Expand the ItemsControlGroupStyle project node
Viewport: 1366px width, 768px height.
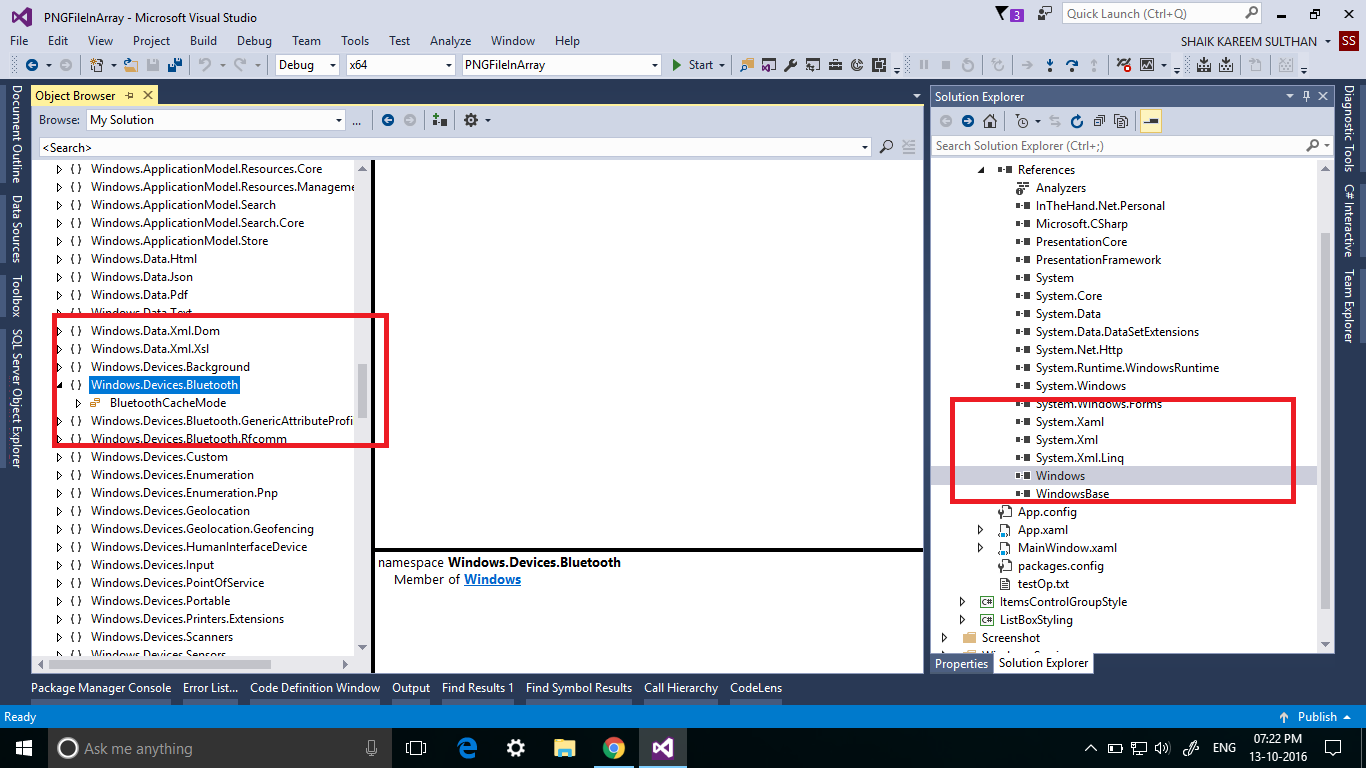[963, 602]
